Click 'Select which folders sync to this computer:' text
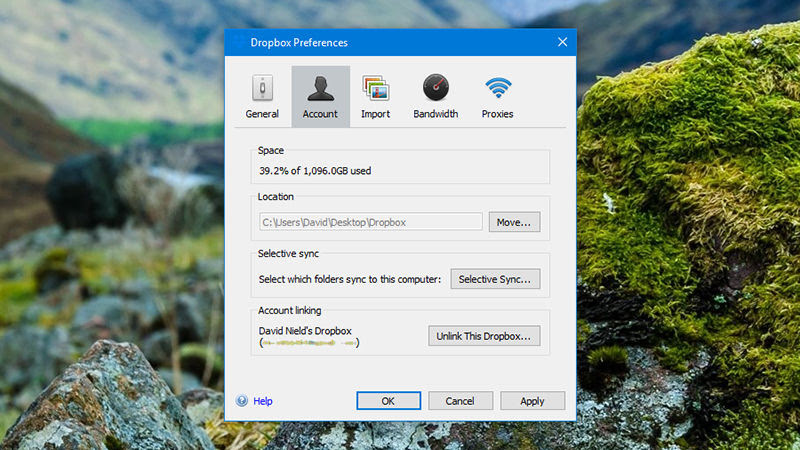 click(x=349, y=280)
